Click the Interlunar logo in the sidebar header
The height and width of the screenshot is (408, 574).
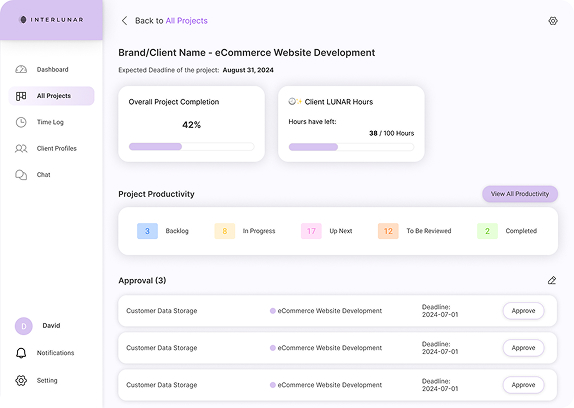click(x=51, y=20)
